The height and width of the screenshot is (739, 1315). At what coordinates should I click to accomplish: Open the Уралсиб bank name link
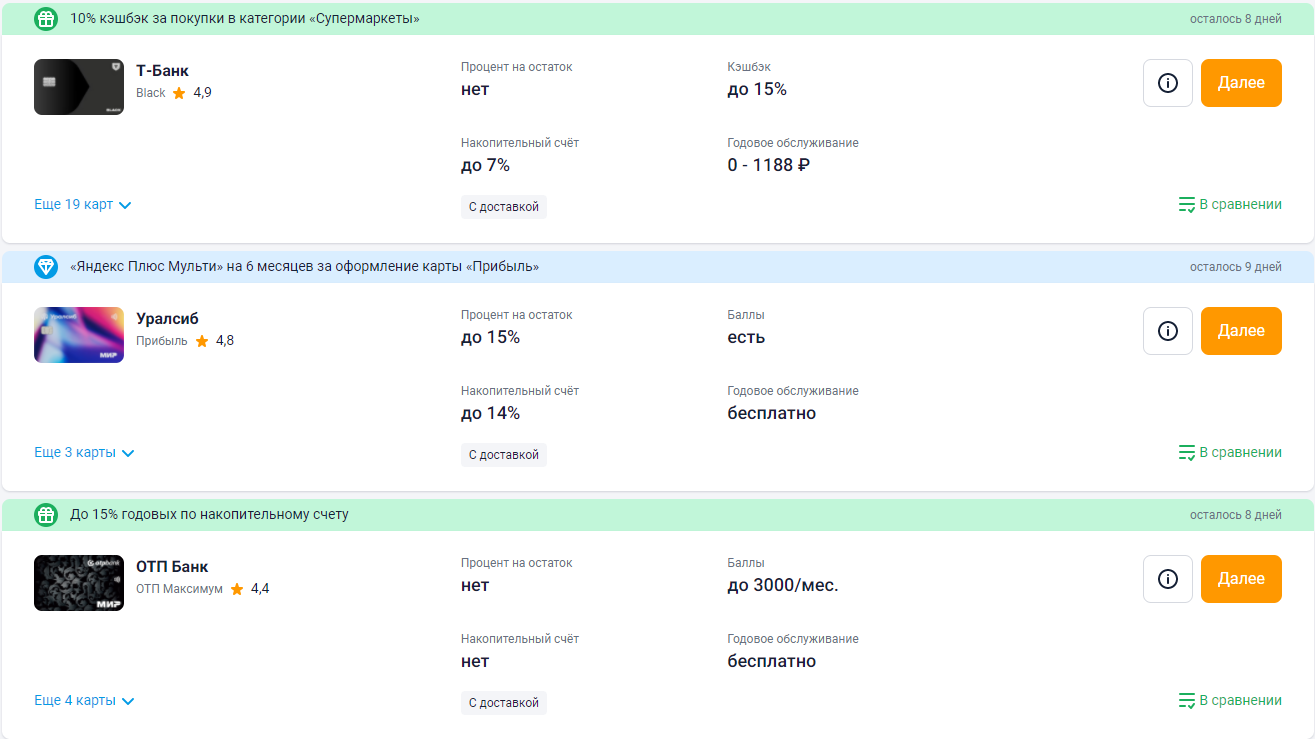point(167,319)
